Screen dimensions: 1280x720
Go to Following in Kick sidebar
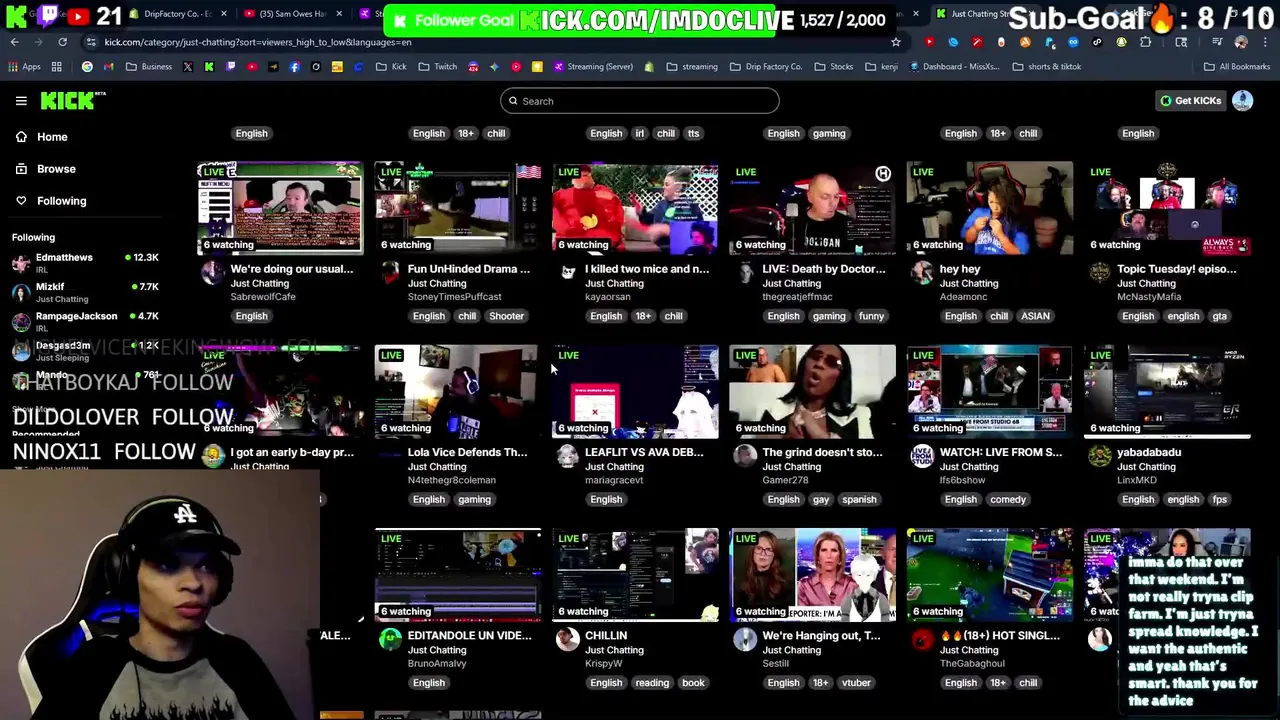coord(61,201)
